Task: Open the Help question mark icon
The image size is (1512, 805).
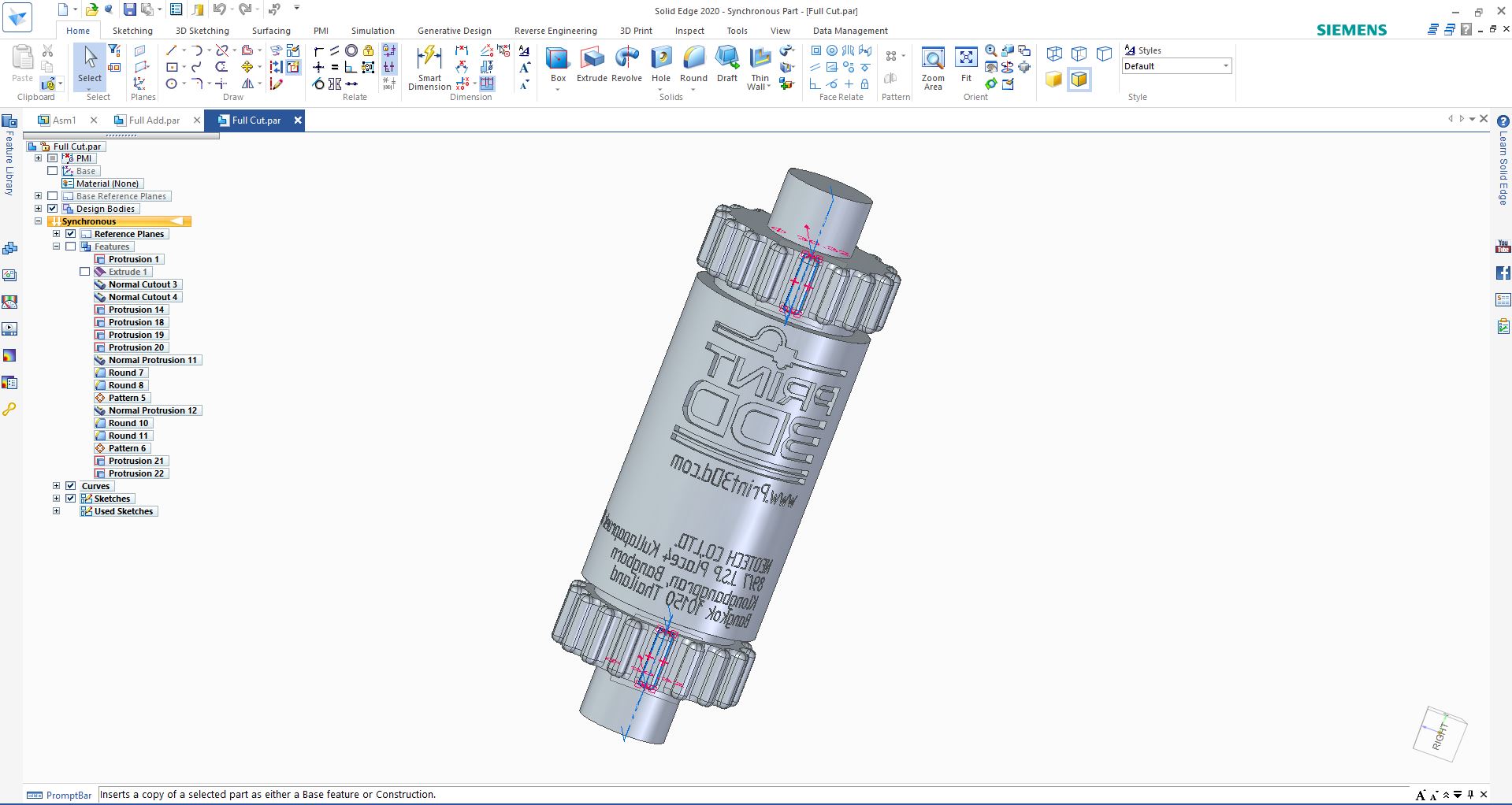Action: [x=1503, y=121]
